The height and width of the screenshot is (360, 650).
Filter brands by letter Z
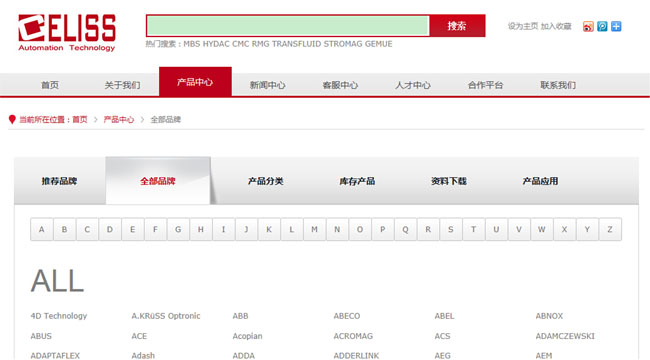[610, 229]
